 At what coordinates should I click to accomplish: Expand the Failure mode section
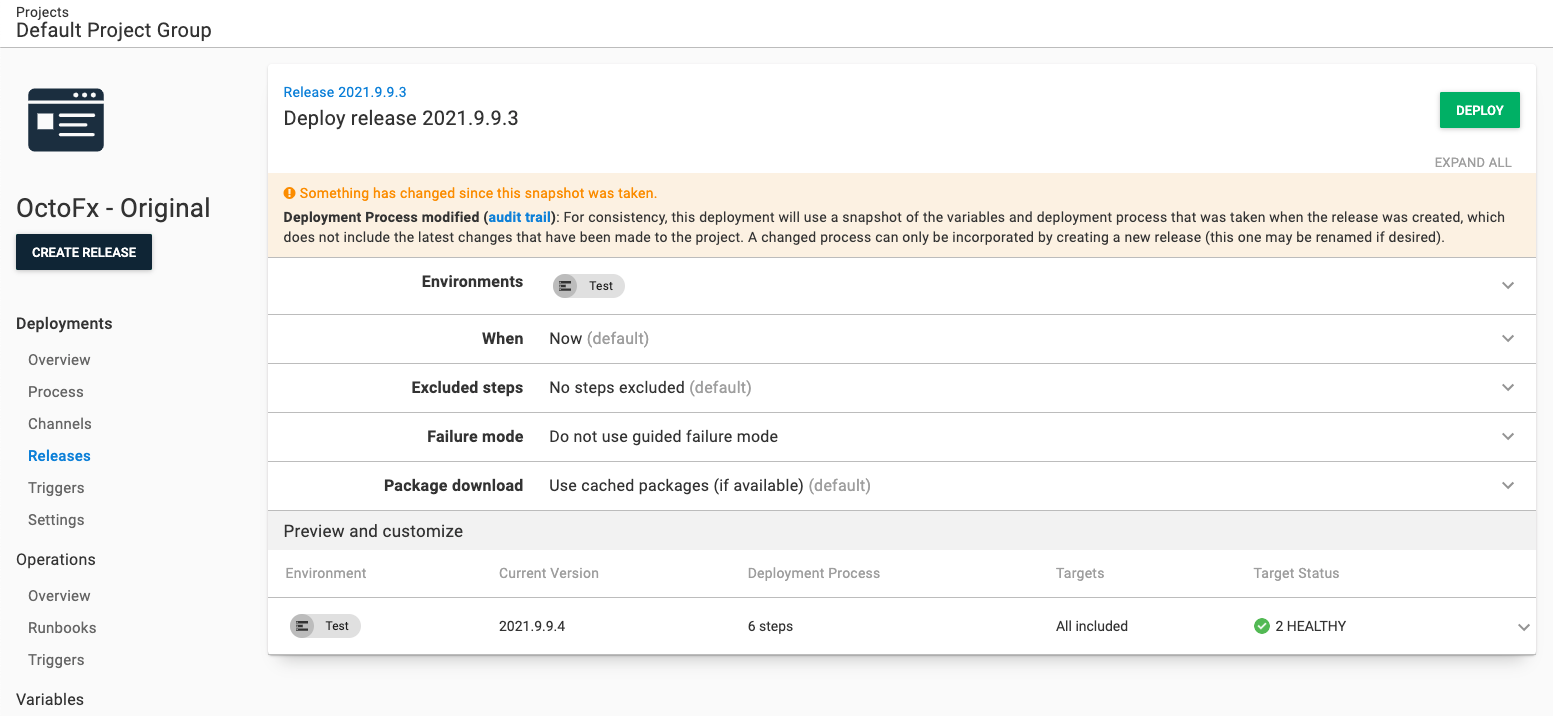click(x=1508, y=436)
